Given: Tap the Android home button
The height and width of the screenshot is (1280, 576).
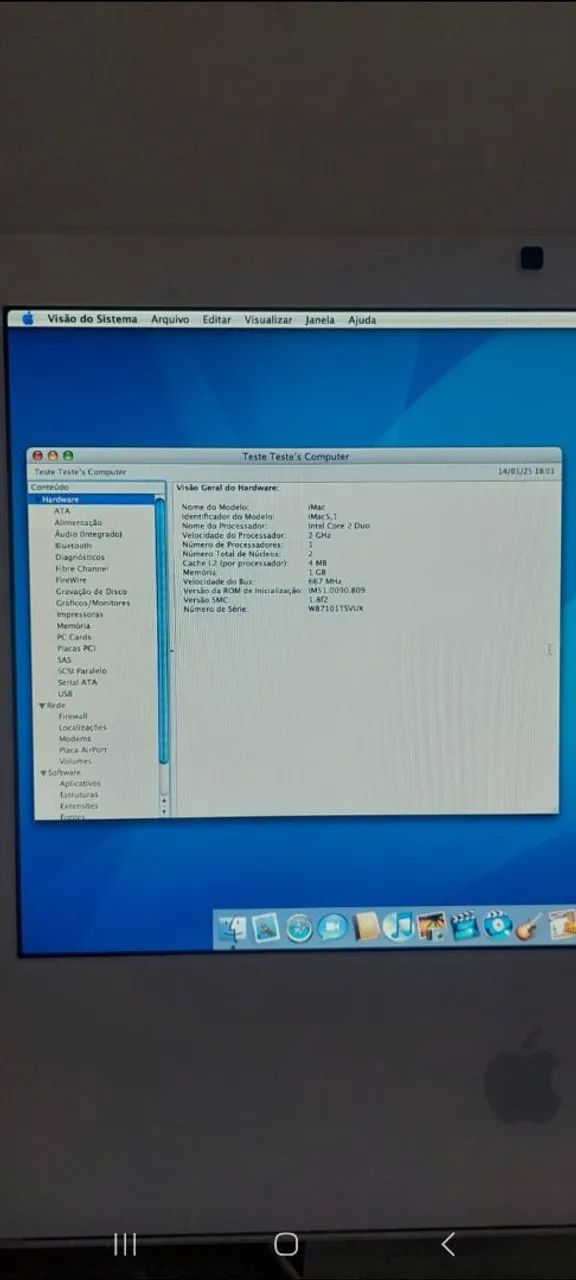Looking at the screenshot, I should click(x=286, y=1244).
